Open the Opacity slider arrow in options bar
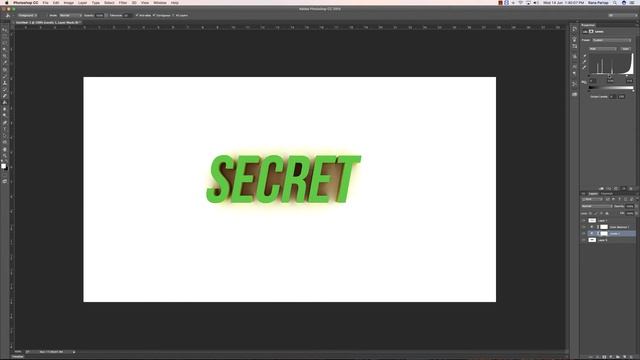The height and width of the screenshot is (360, 640). click(x=106, y=15)
